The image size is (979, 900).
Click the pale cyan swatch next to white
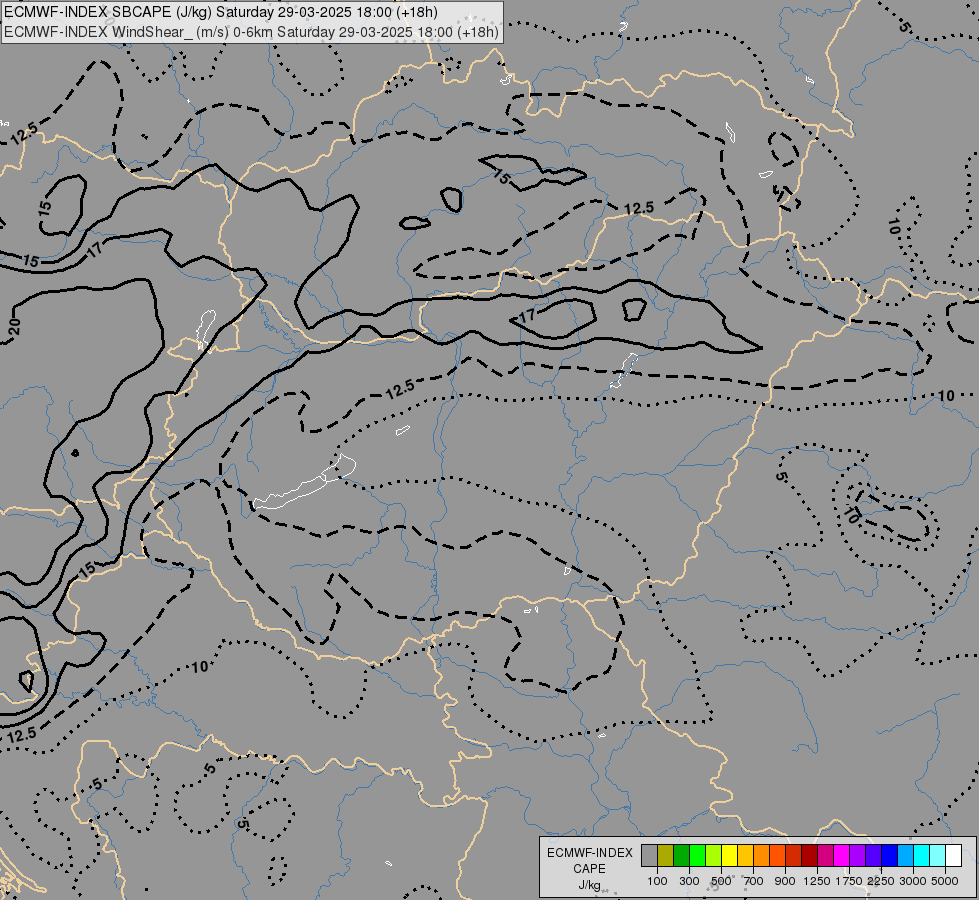coord(938,855)
